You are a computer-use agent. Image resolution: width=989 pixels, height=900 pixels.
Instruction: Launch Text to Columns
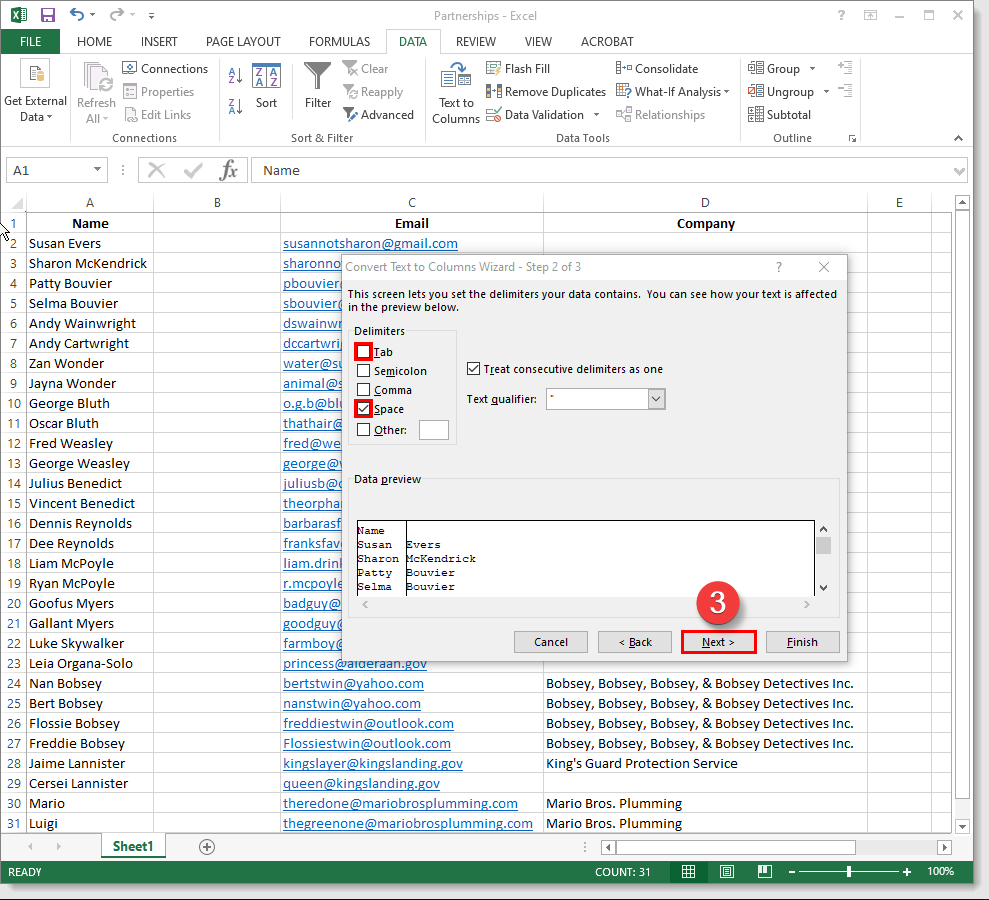456,93
